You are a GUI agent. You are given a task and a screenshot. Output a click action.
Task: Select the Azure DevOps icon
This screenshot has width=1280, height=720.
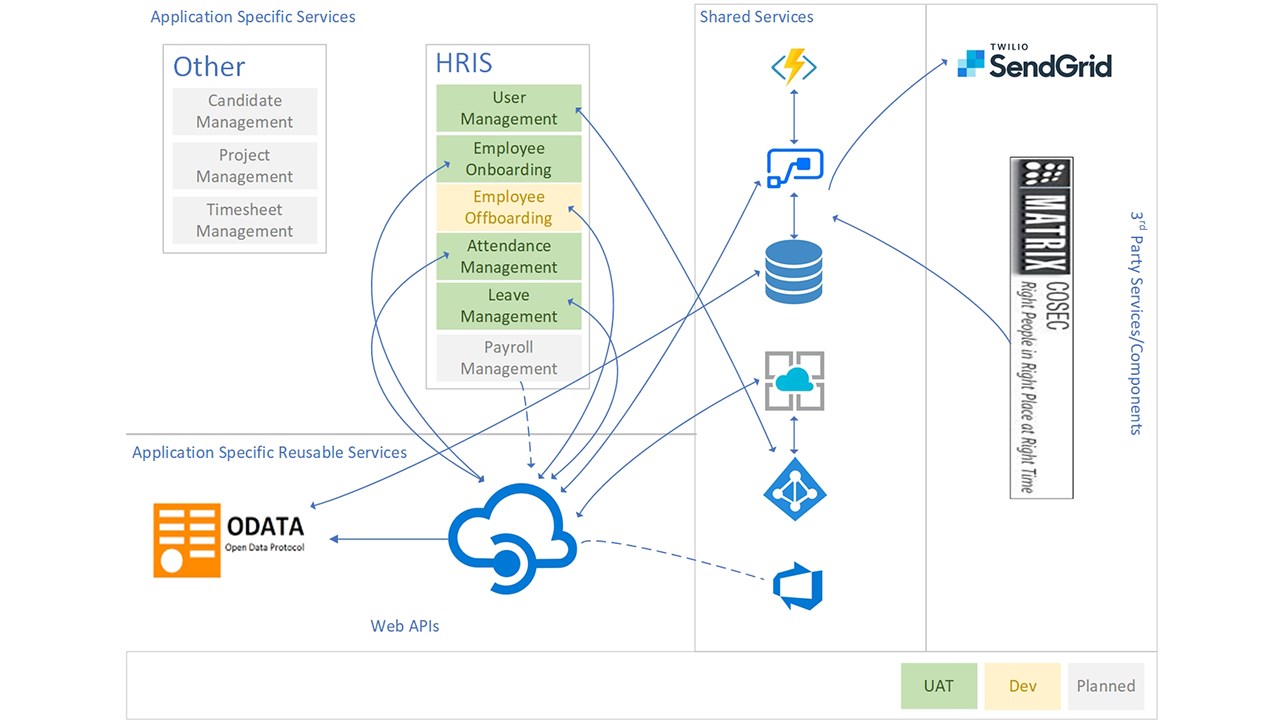tap(798, 588)
